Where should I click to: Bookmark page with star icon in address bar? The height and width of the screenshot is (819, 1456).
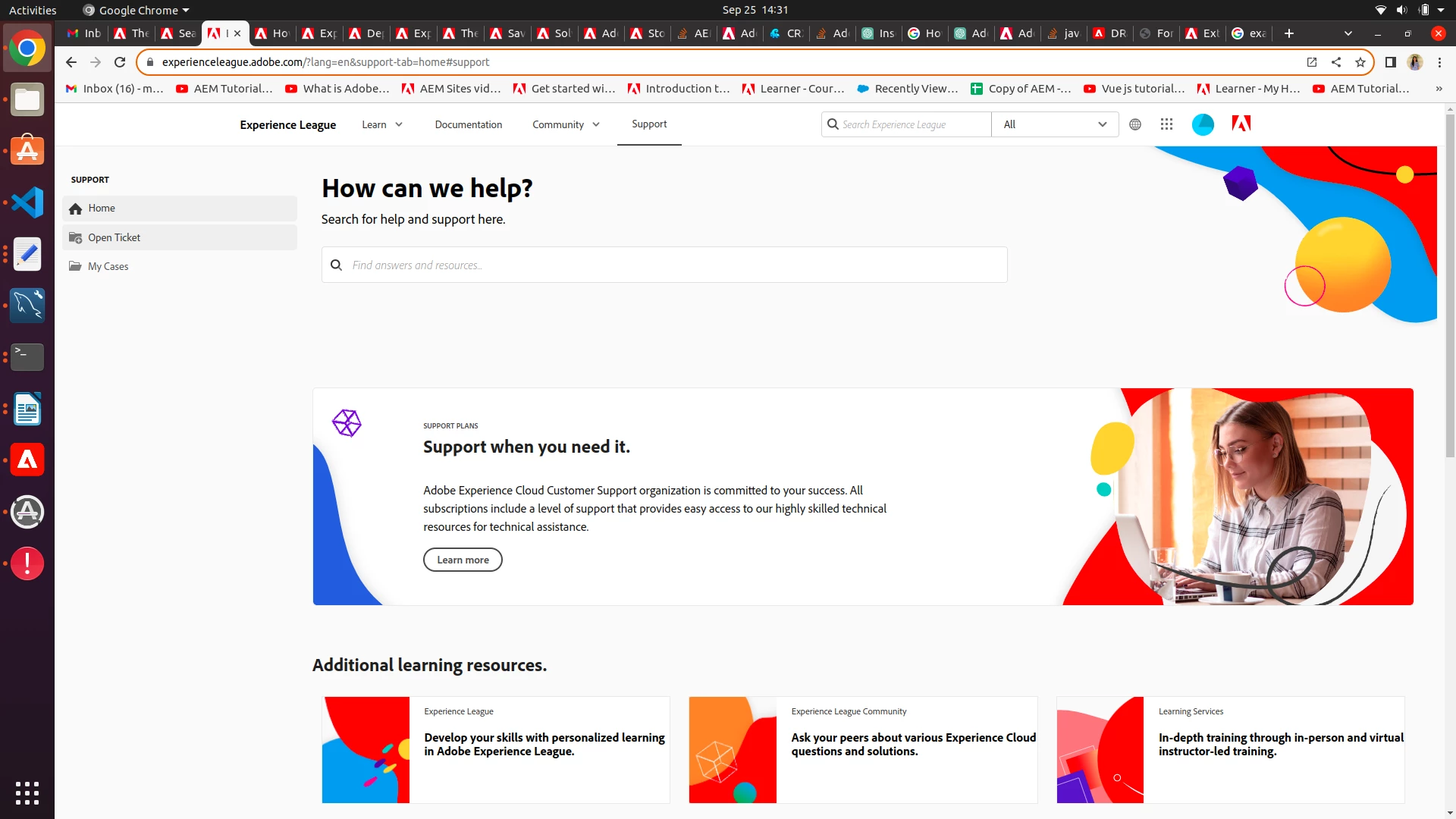pyautogui.click(x=1360, y=62)
